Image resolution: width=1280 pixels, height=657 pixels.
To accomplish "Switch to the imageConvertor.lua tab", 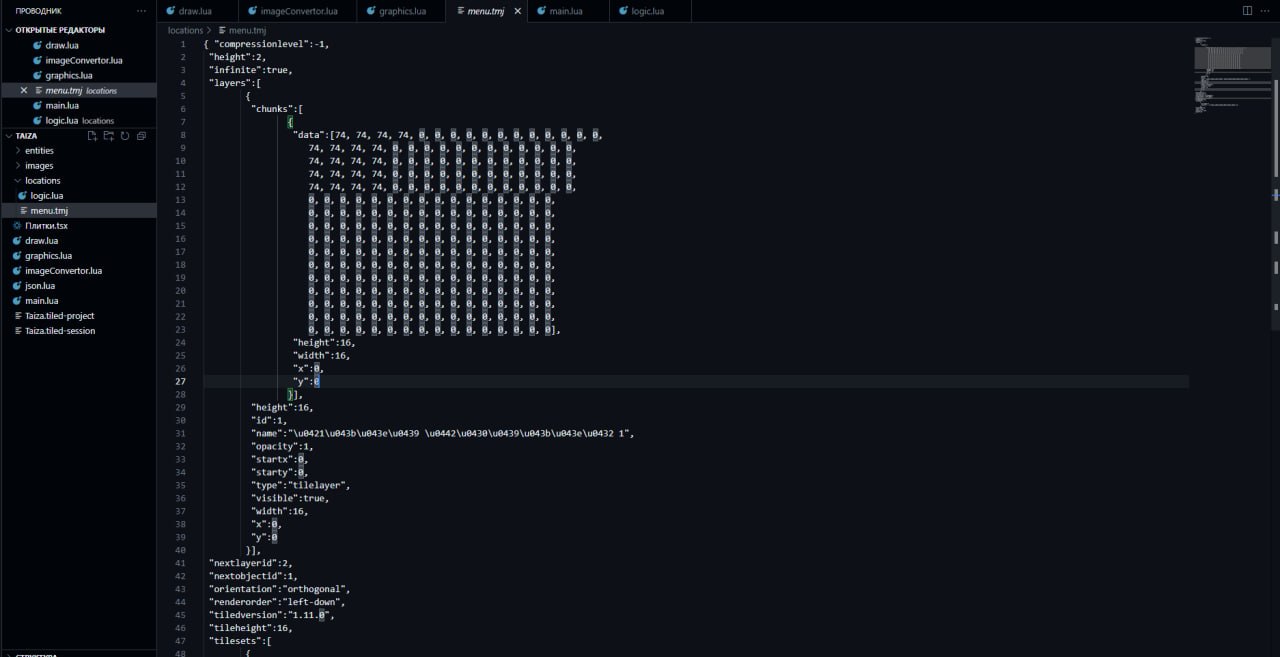I will (x=297, y=11).
